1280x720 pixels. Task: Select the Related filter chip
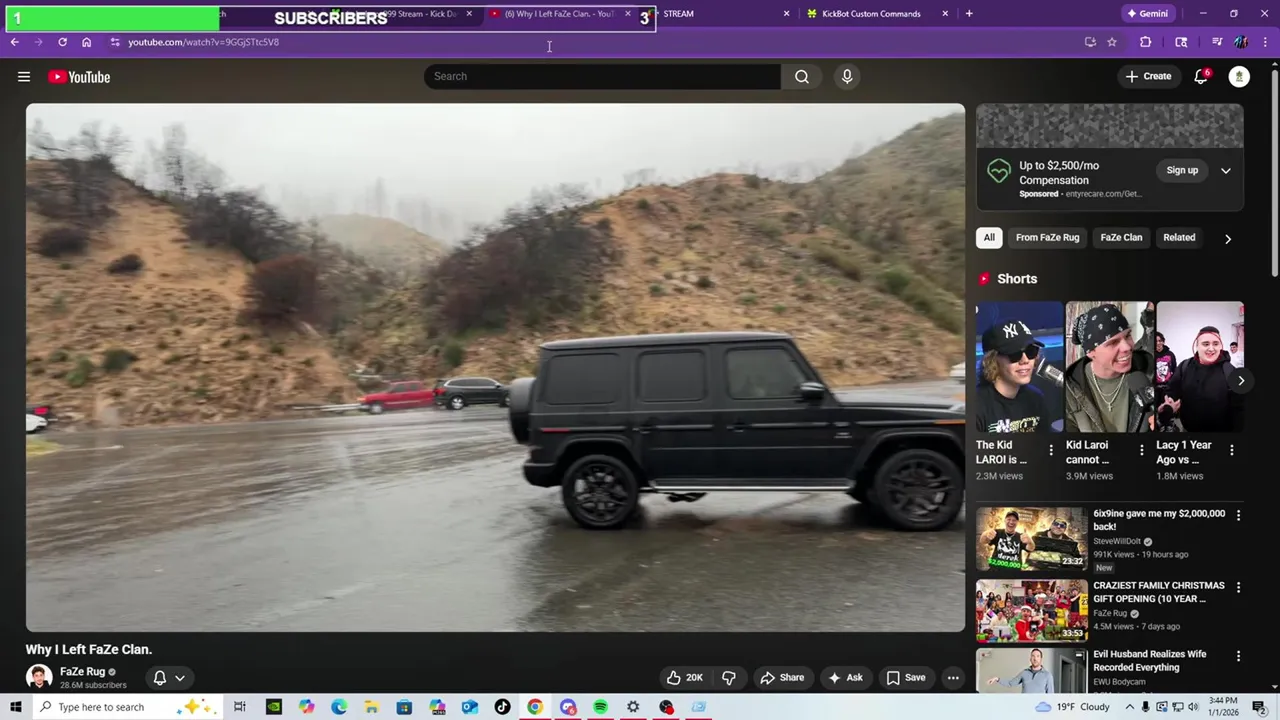(1179, 238)
